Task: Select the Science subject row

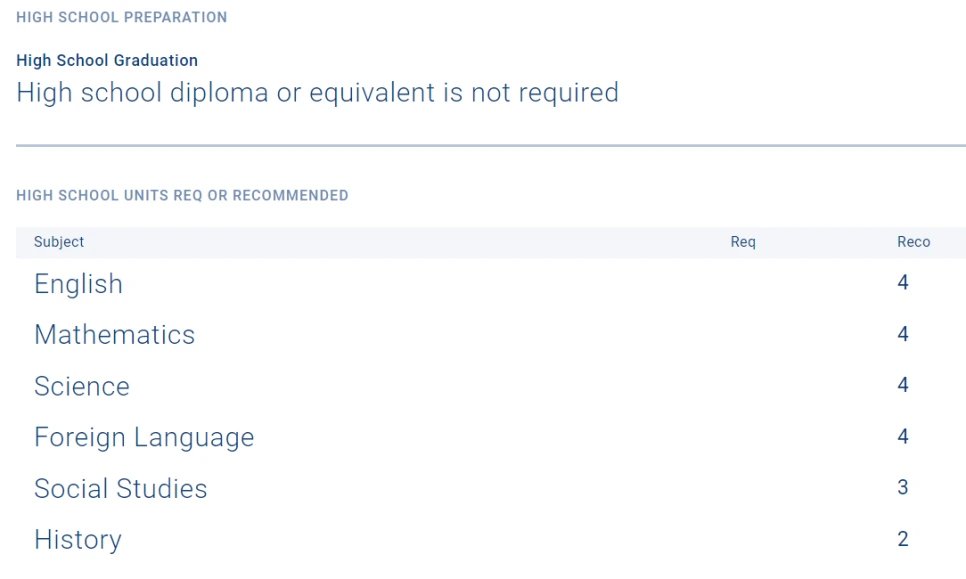Action: [x=82, y=386]
